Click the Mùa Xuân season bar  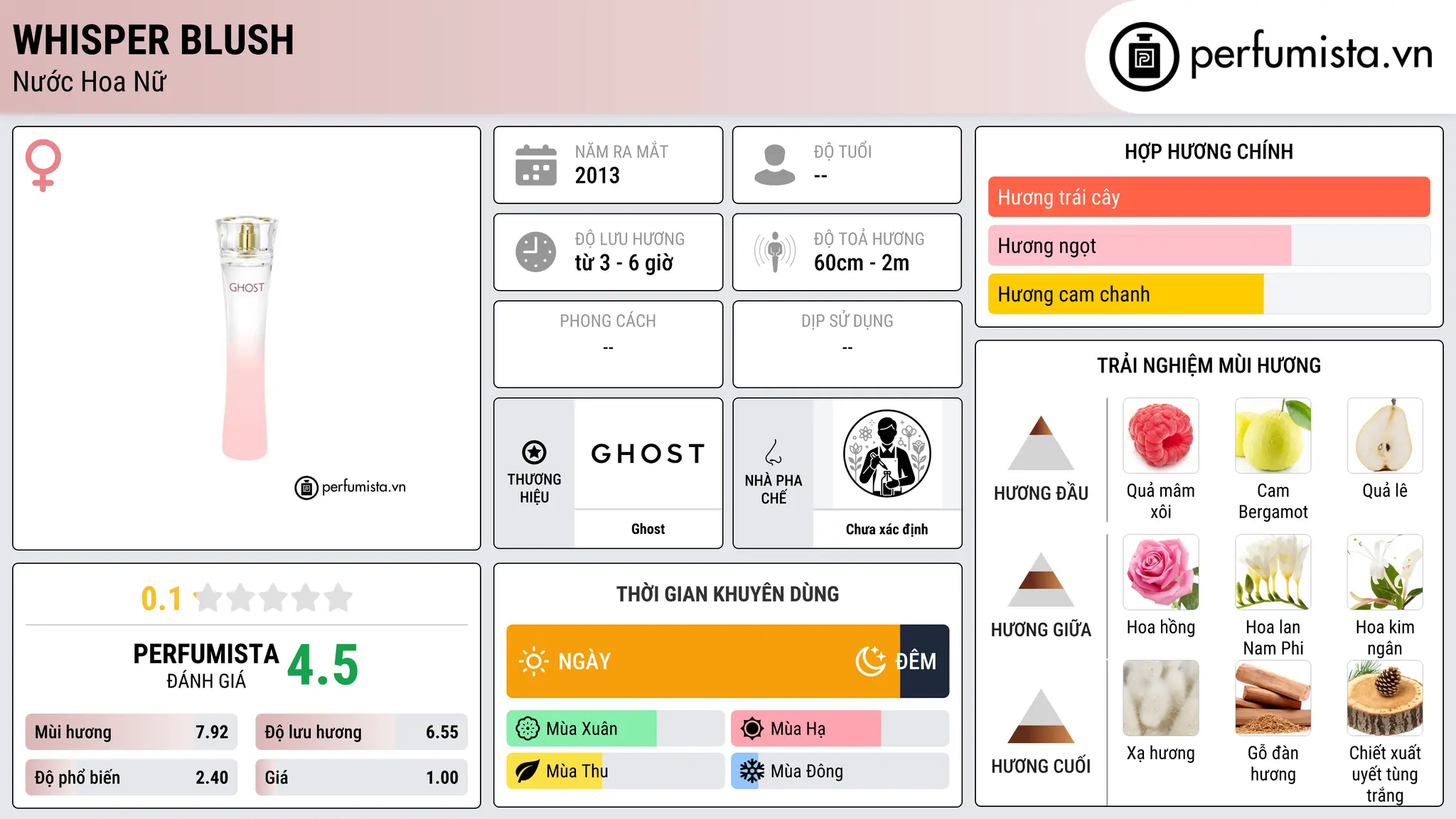pos(615,729)
